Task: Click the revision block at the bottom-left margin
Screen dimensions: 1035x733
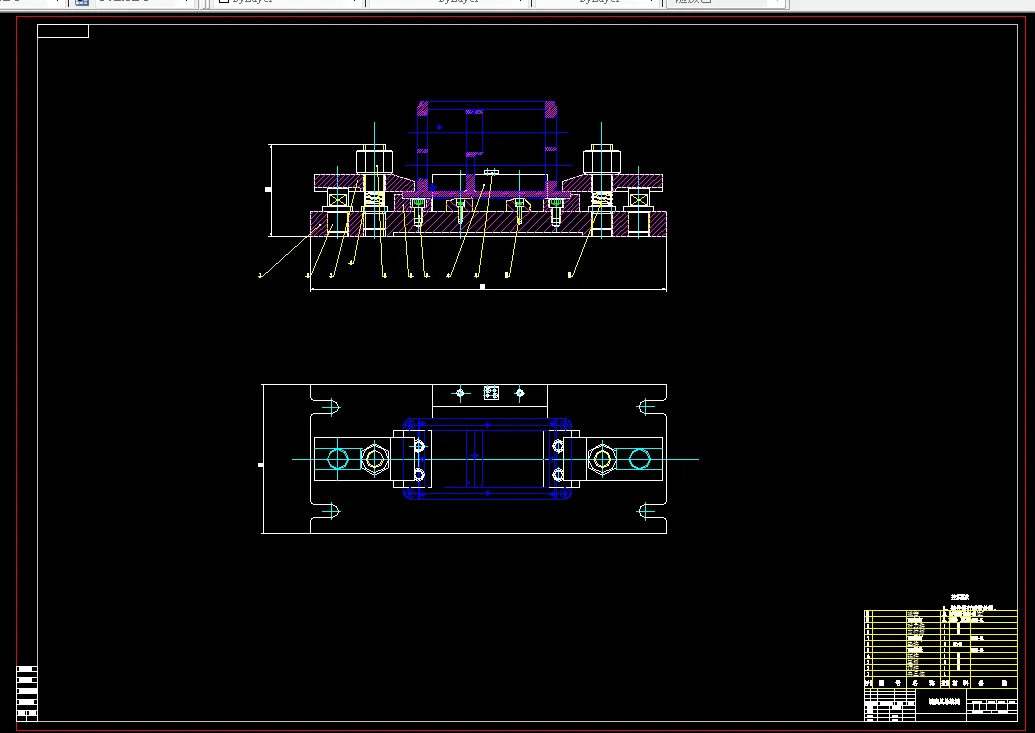Action: [27, 693]
